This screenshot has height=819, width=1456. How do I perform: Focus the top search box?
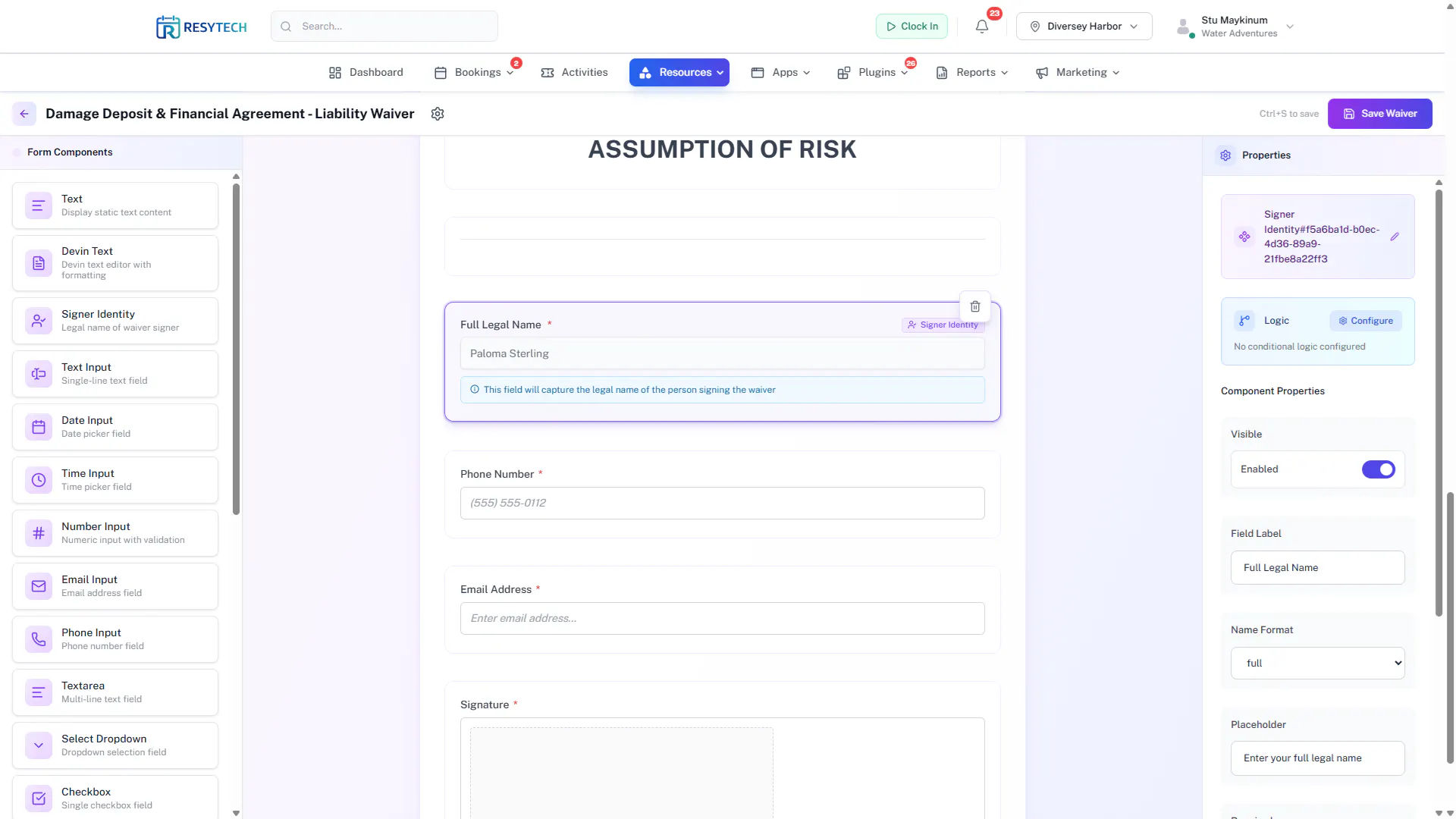[384, 27]
